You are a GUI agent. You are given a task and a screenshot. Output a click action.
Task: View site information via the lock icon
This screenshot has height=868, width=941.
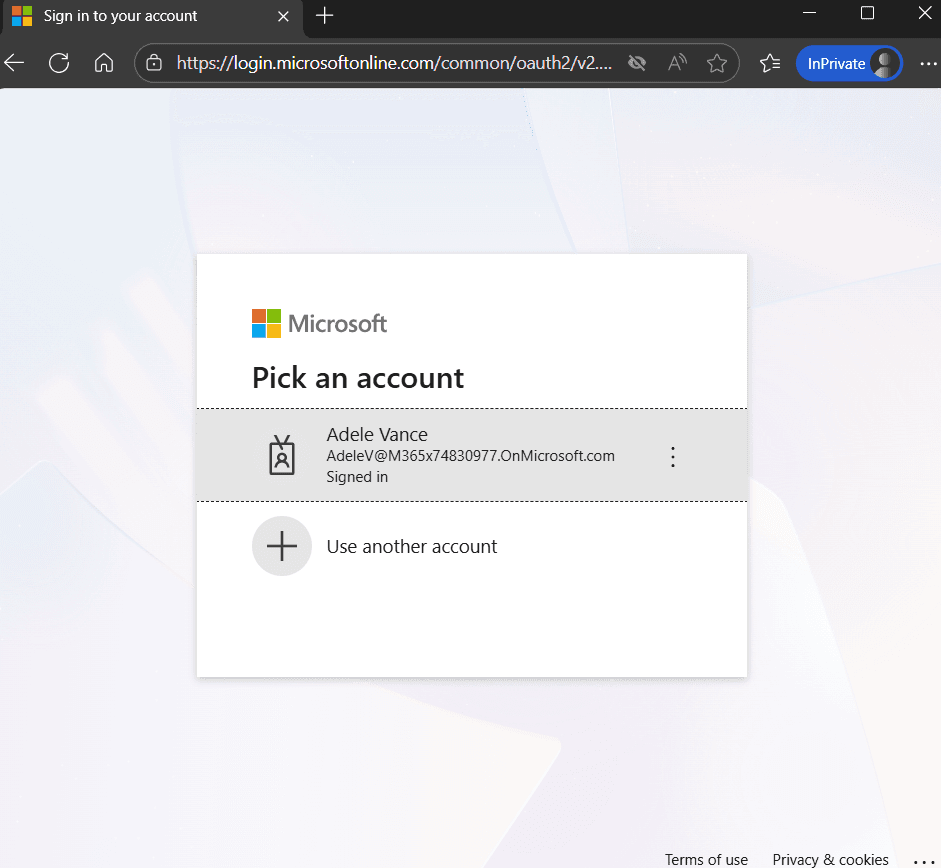click(154, 63)
